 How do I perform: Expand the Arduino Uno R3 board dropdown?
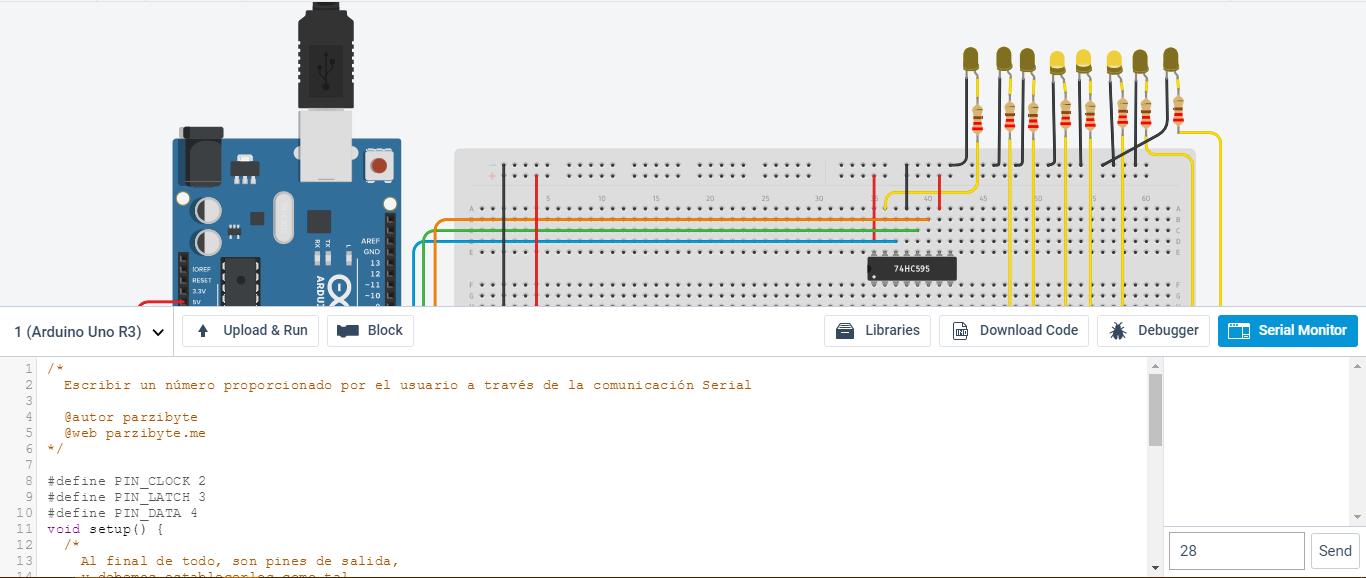(88, 332)
